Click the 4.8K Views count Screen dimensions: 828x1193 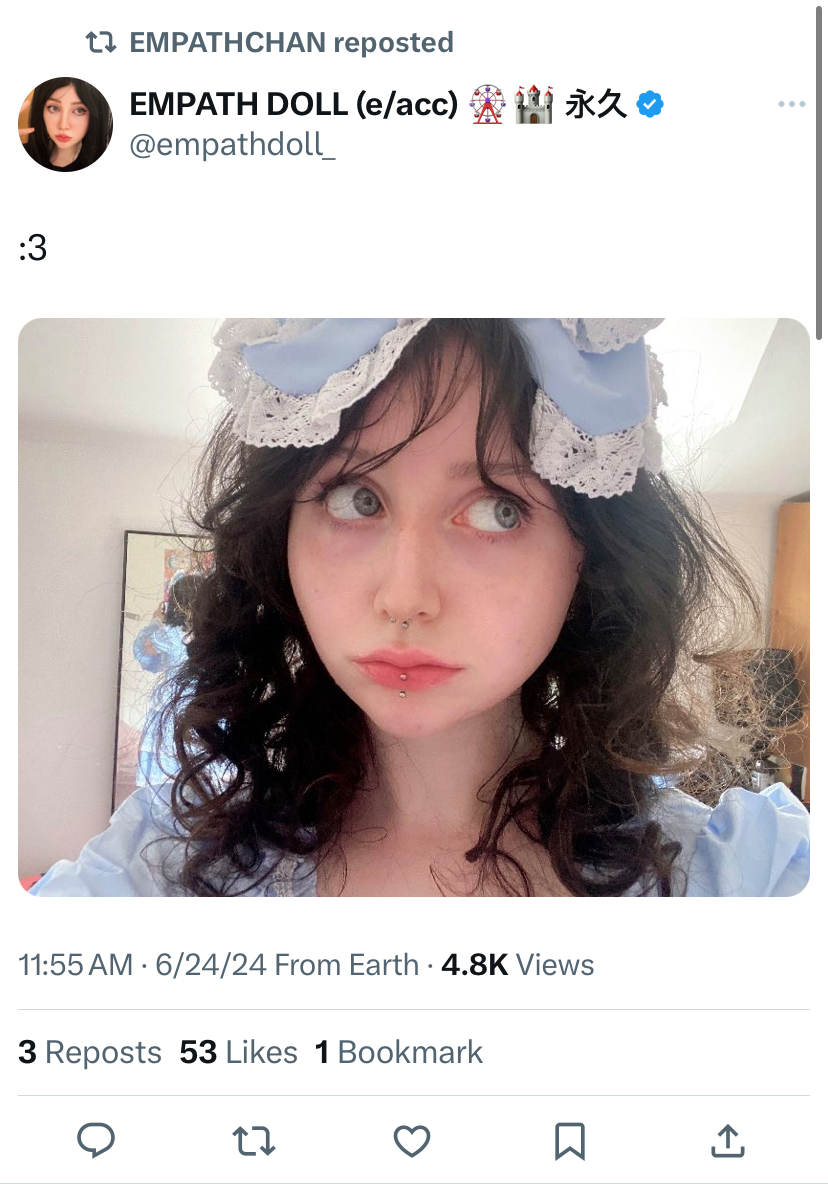[x=518, y=965]
